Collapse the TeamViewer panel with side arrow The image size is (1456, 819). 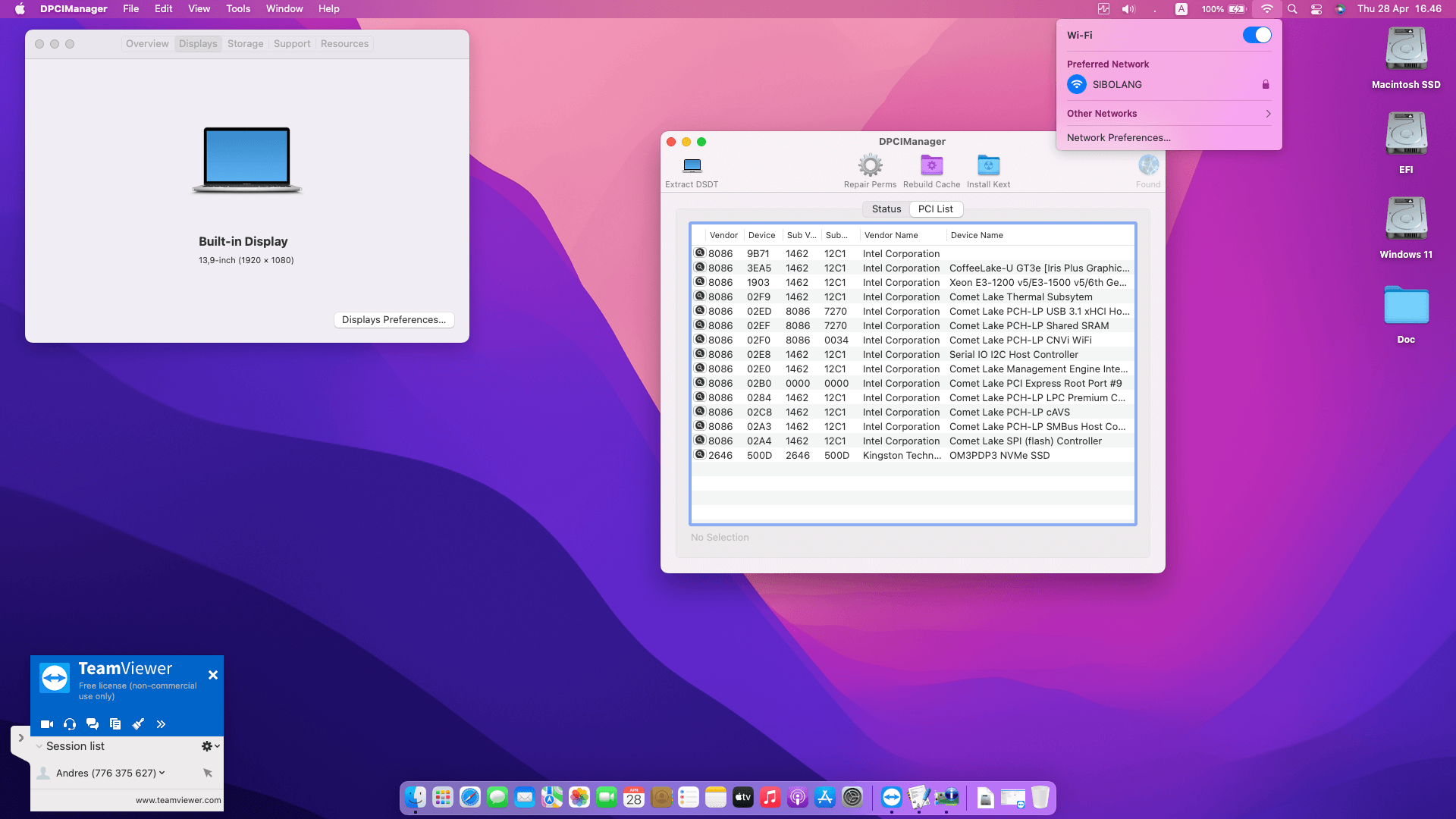coord(20,738)
